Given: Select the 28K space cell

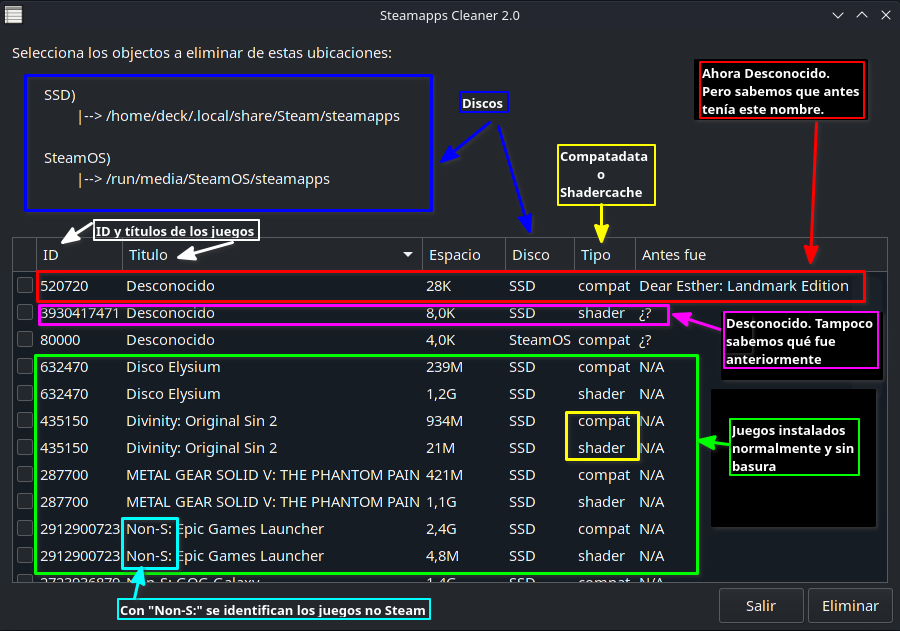Looking at the screenshot, I should (x=439, y=286).
